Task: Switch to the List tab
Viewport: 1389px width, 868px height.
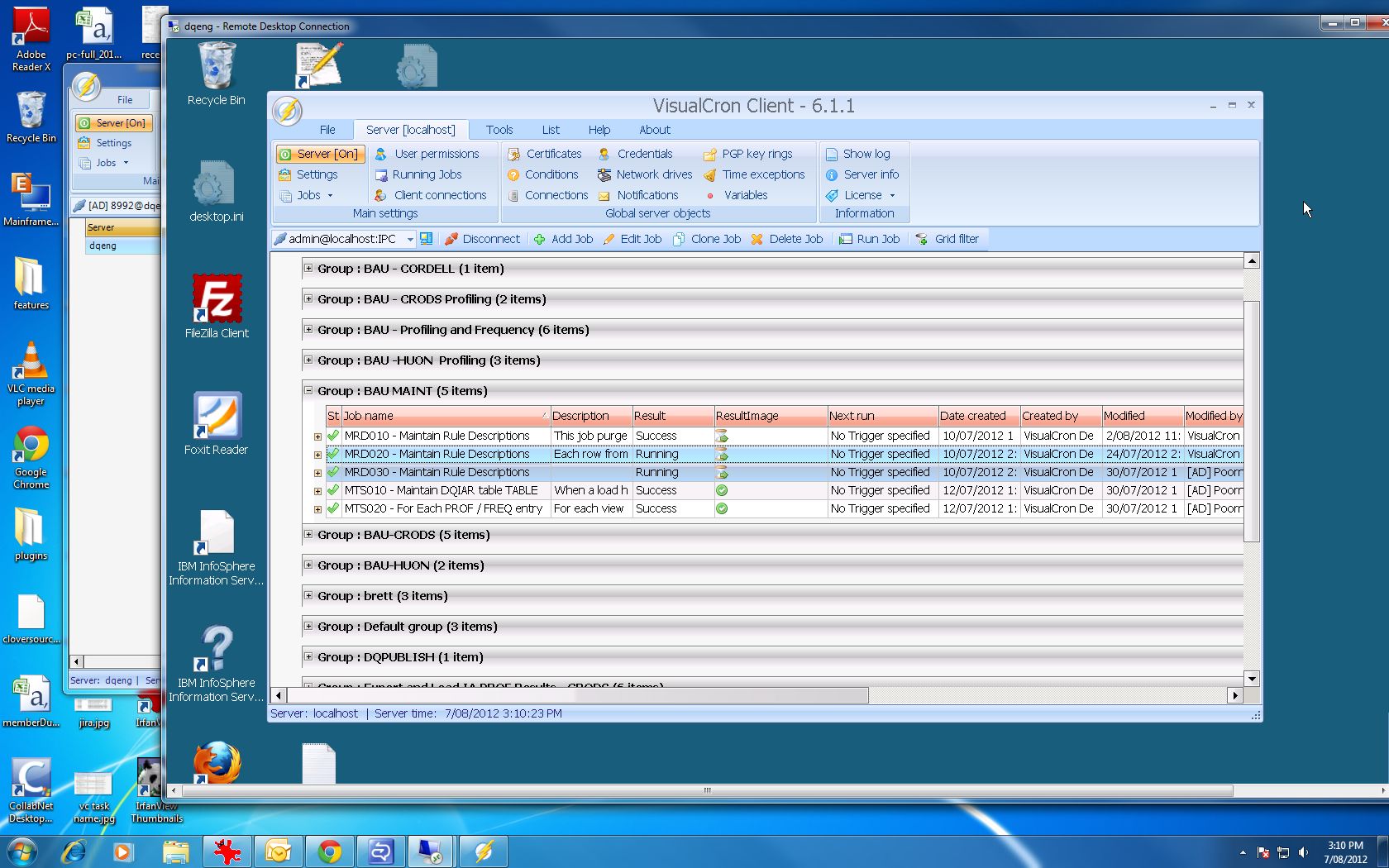Action: point(551,130)
